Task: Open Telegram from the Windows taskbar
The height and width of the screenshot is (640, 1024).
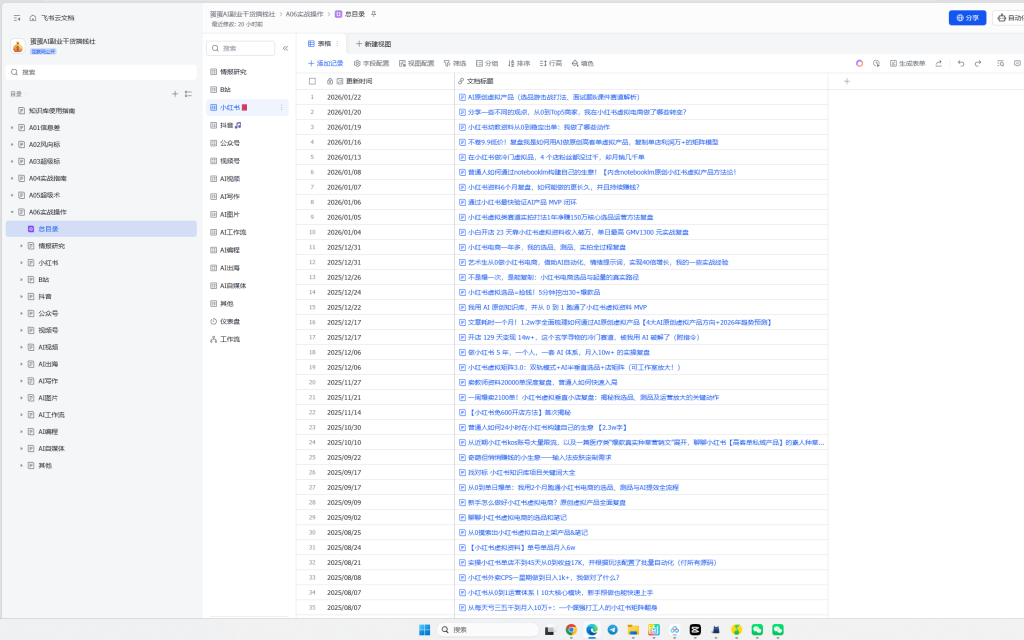Action: (612, 630)
